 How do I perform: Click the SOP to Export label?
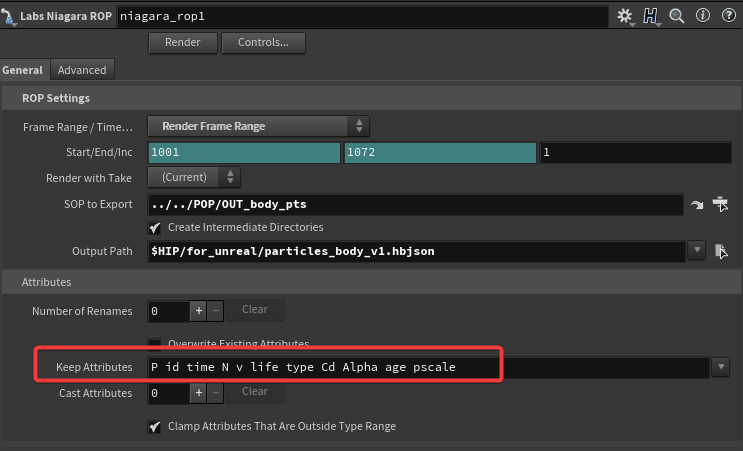point(98,204)
